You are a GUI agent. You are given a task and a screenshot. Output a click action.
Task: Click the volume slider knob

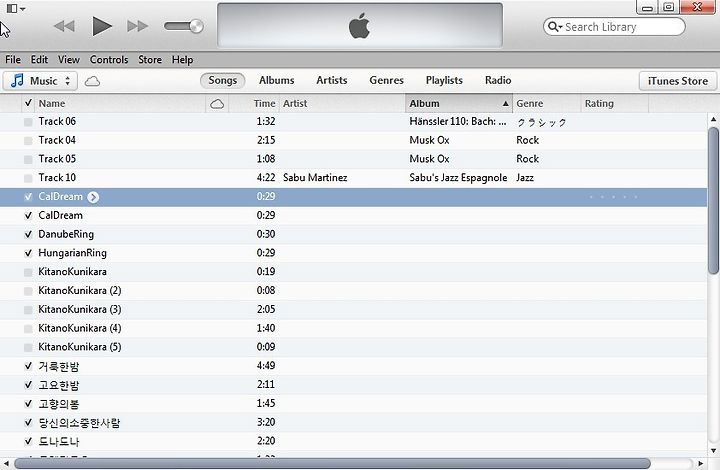click(196, 26)
